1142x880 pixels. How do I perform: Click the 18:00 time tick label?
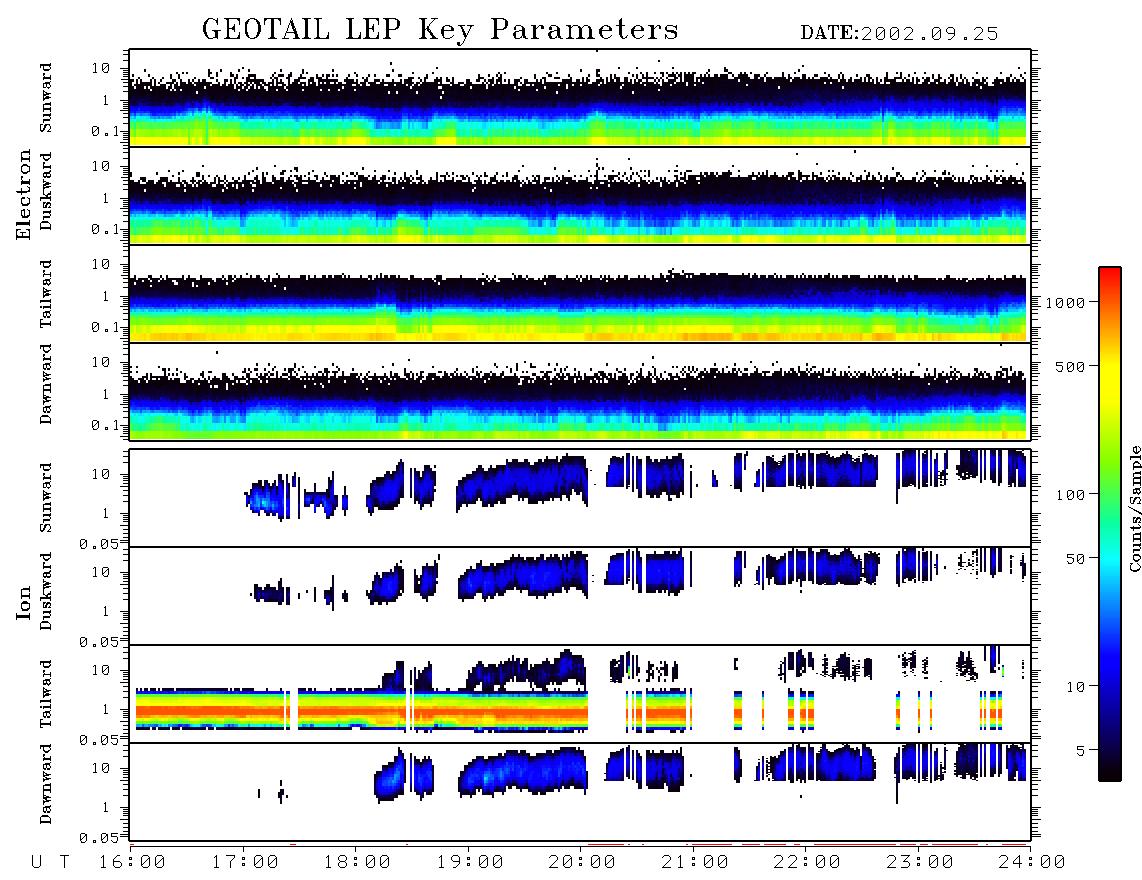click(357, 863)
